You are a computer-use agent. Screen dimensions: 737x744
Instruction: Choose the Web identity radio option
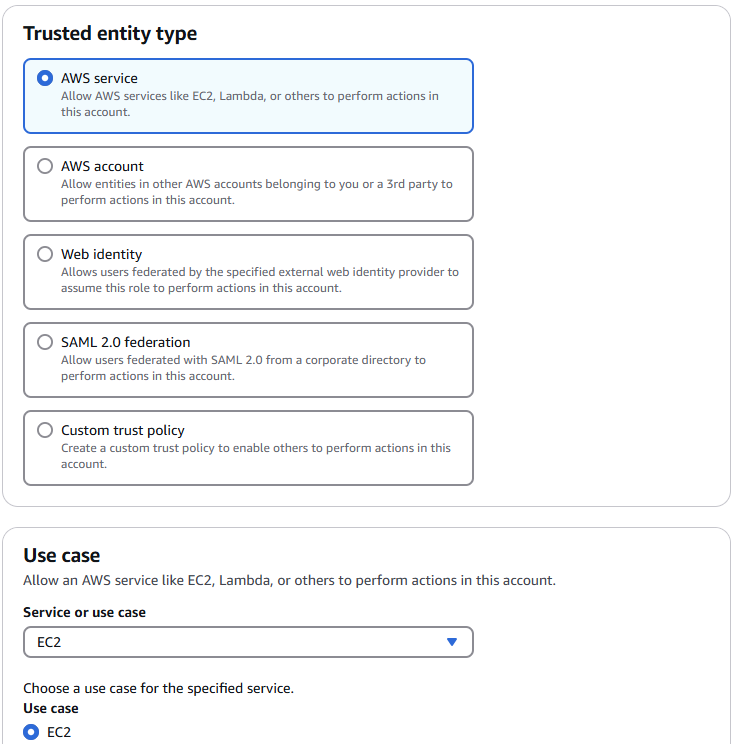click(x=45, y=254)
